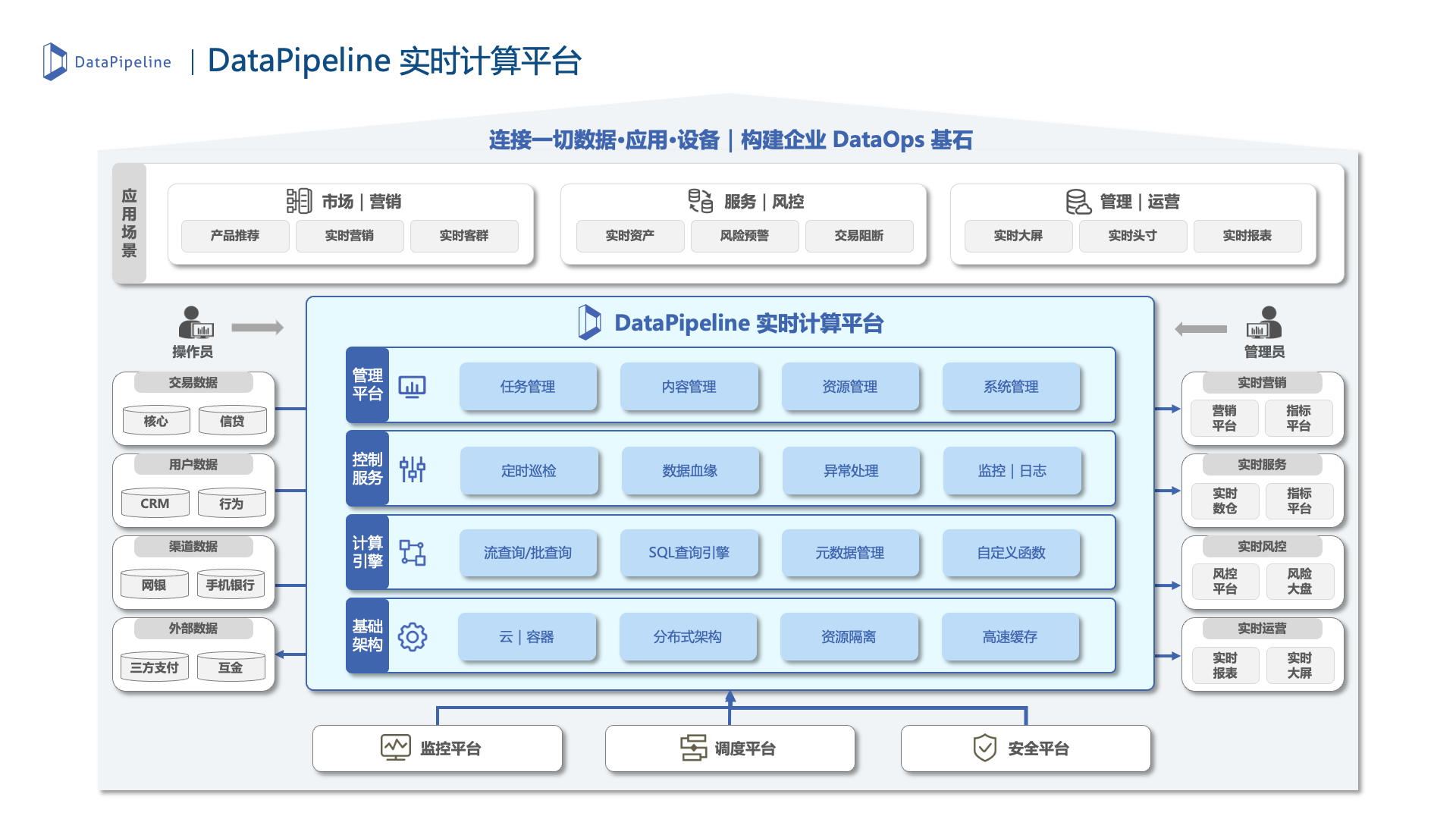Open the 高速缓存 box
This screenshot has height=819, width=1456.
(1009, 637)
